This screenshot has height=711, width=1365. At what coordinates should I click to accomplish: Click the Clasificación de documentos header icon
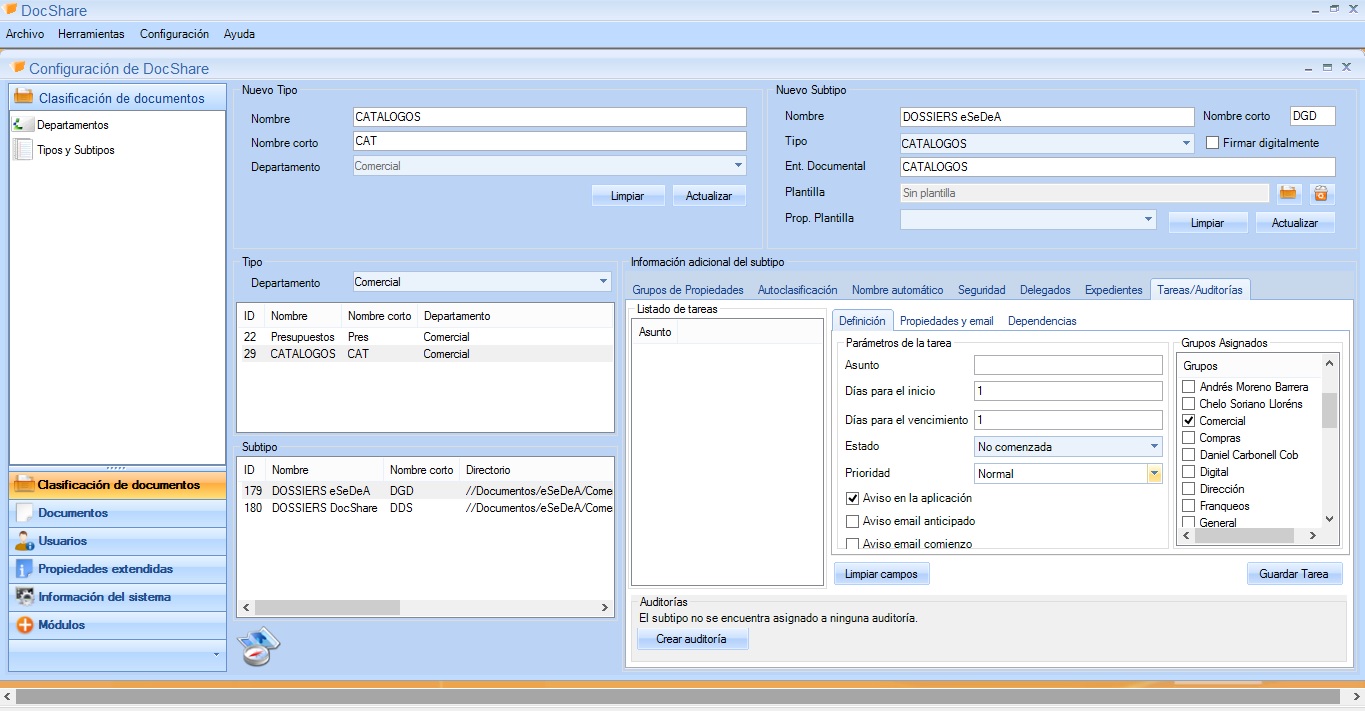[x=23, y=97]
